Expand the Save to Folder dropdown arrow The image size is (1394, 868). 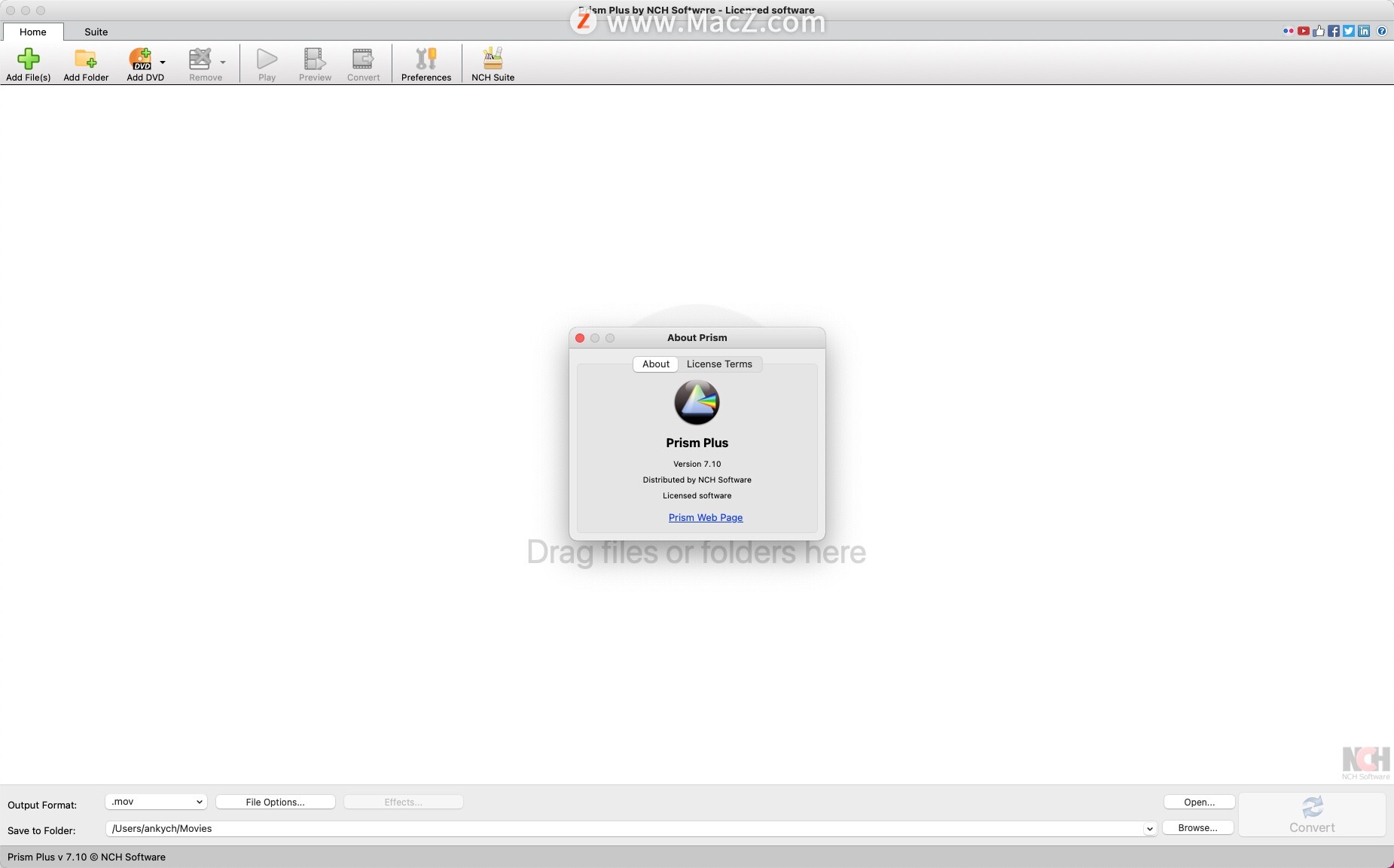(x=1150, y=829)
